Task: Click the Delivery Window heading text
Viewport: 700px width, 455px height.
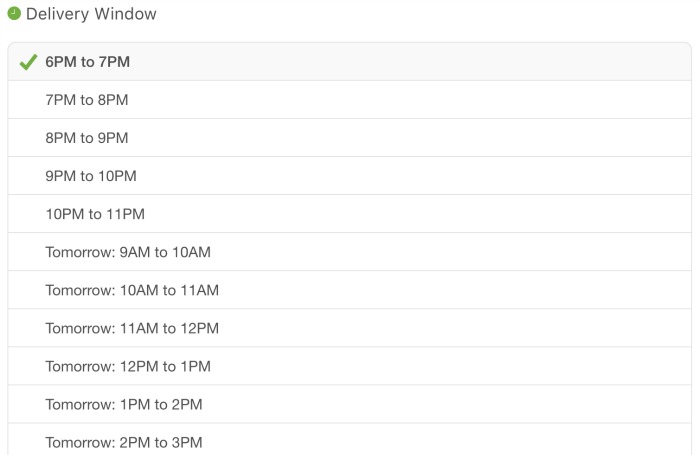Action: [x=91, y=15]
